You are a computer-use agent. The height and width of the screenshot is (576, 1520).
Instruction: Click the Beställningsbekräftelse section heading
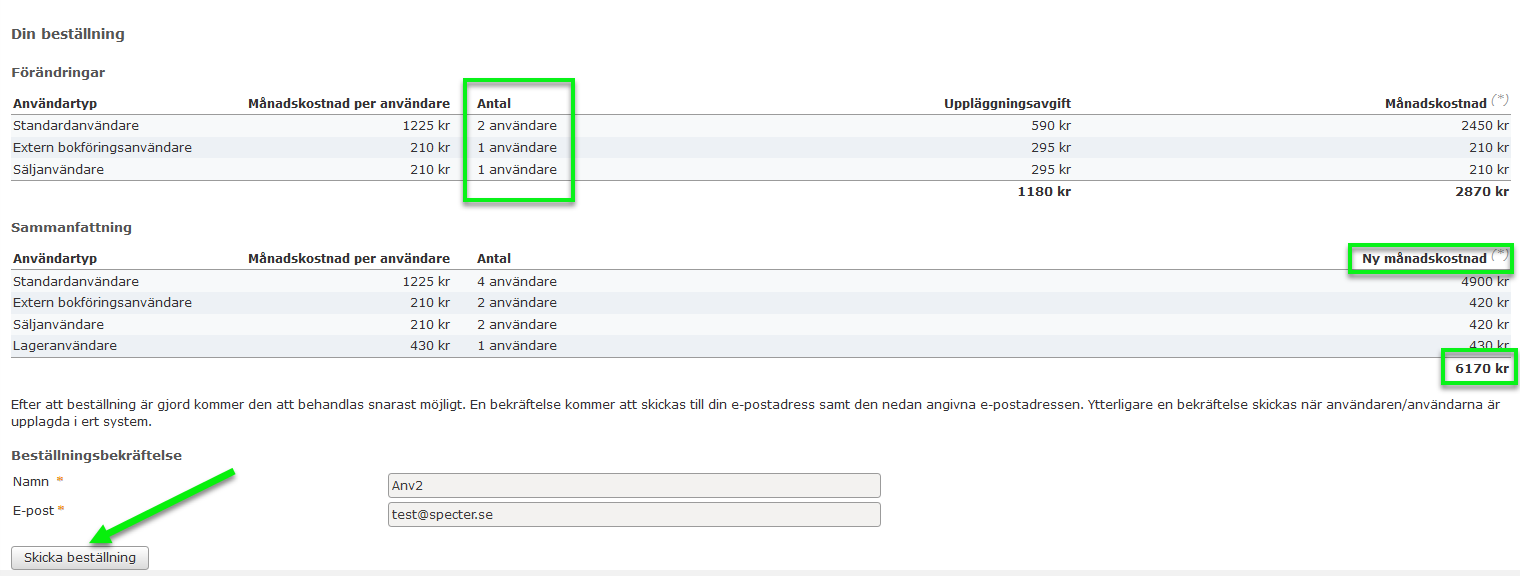[96, 456]
